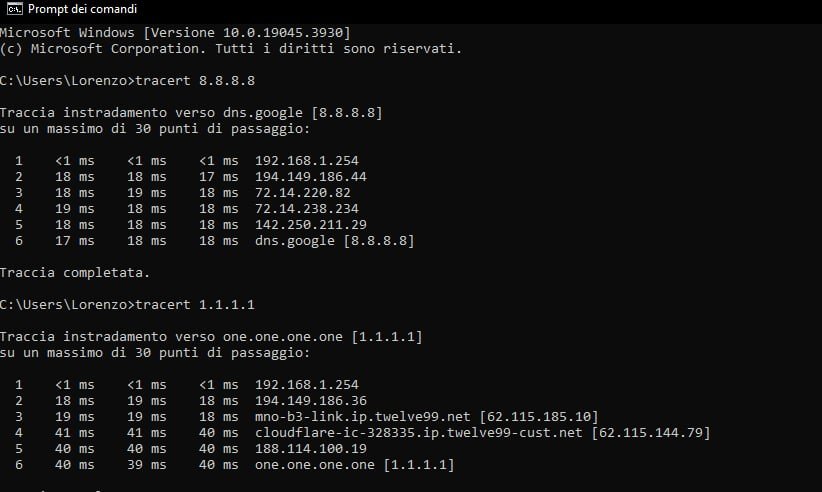The width and height of the screenshot is (822, 492).
Task: Select the IP address 194.149.186.44
Action: coord(311,177)
